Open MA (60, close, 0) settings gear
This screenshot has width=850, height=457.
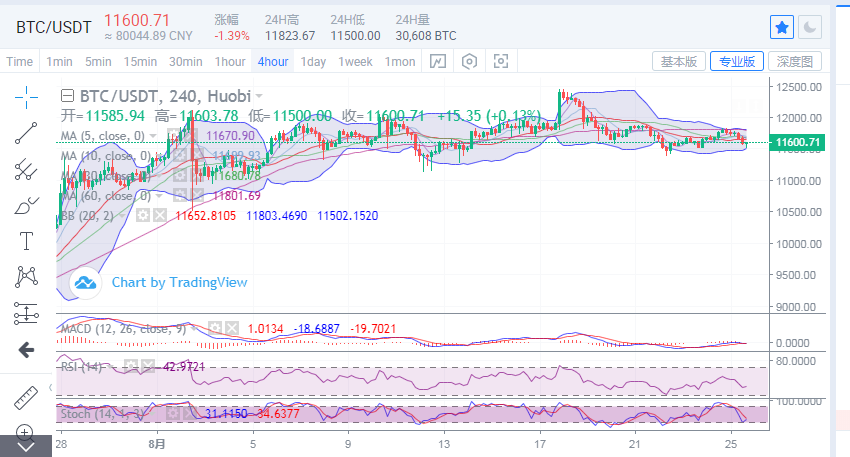[180, 195]
